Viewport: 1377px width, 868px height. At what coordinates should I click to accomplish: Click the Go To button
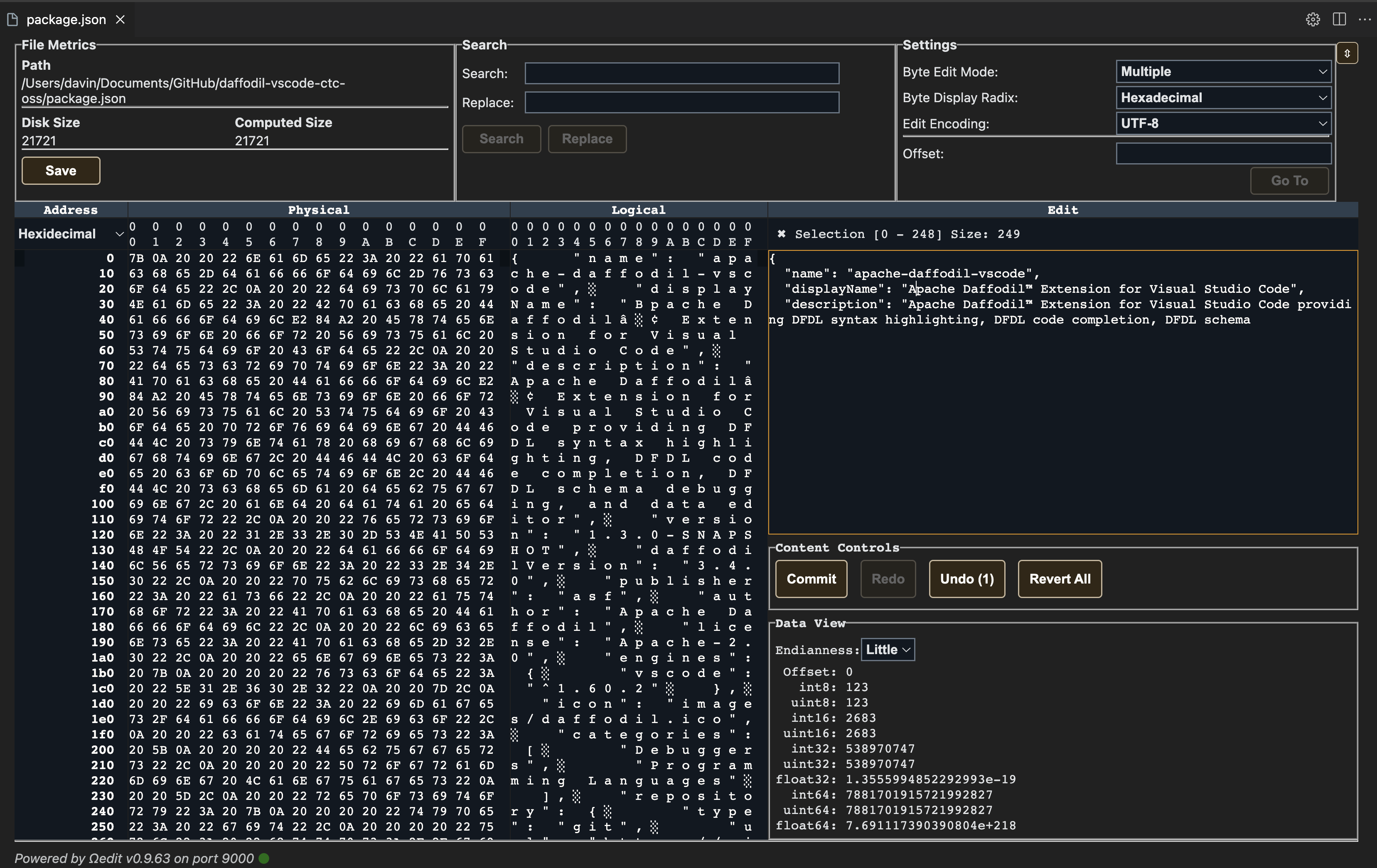[x=1289, y=181]
